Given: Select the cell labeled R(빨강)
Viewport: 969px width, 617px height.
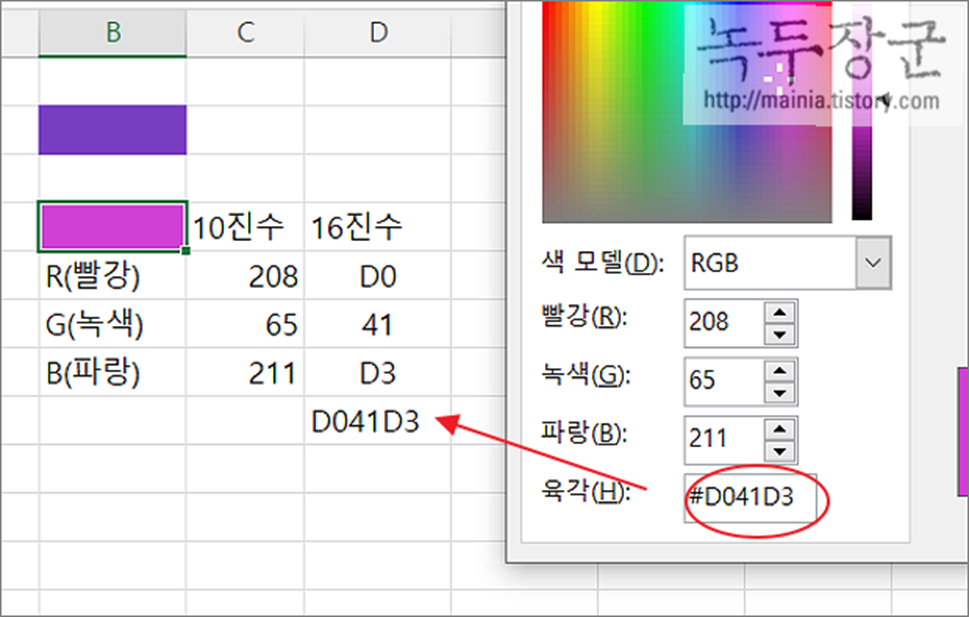Looking at the screenshot, I should point(112,276).
